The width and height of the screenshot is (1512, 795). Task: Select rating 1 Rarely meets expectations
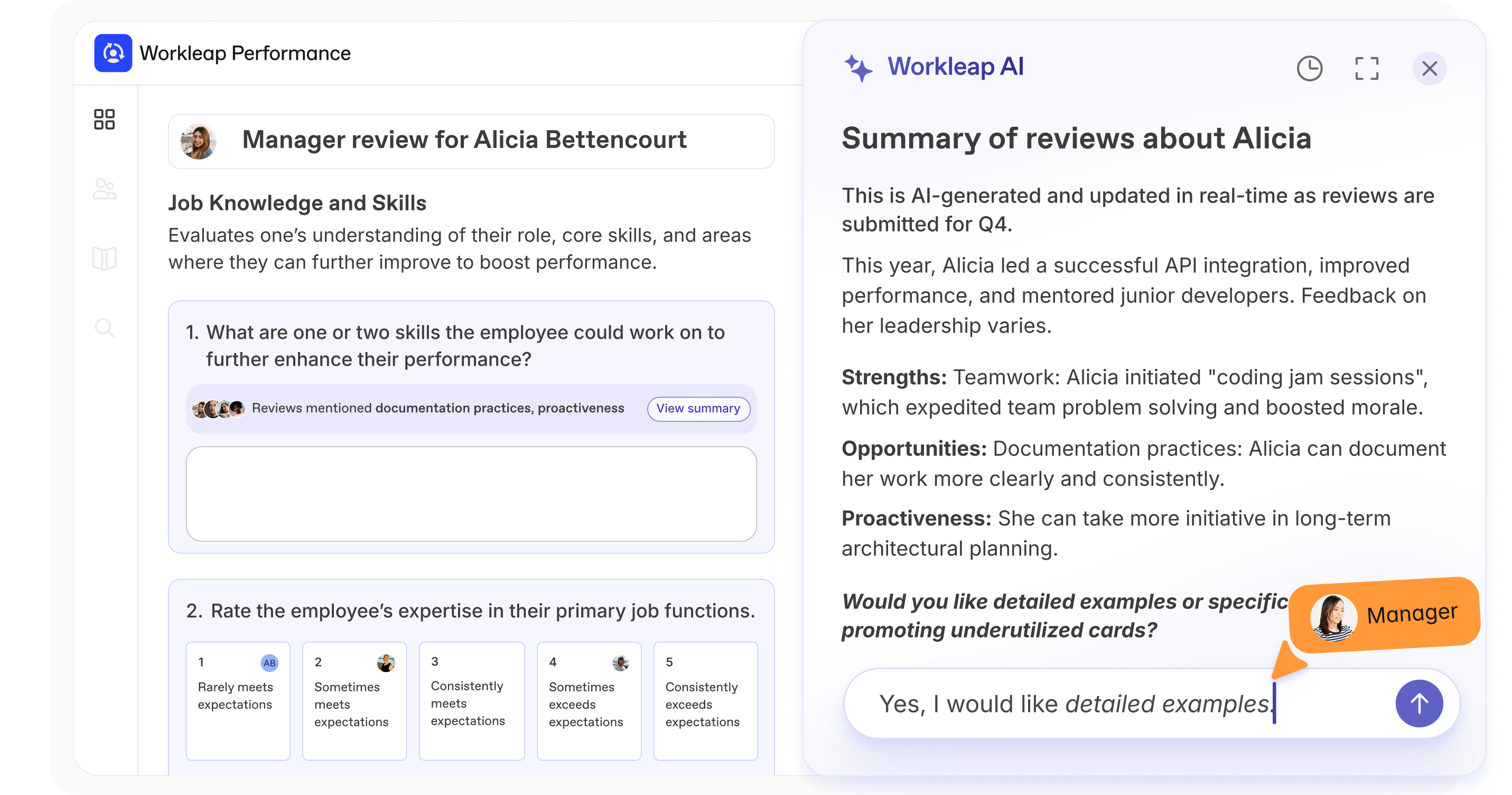[238, 700]
